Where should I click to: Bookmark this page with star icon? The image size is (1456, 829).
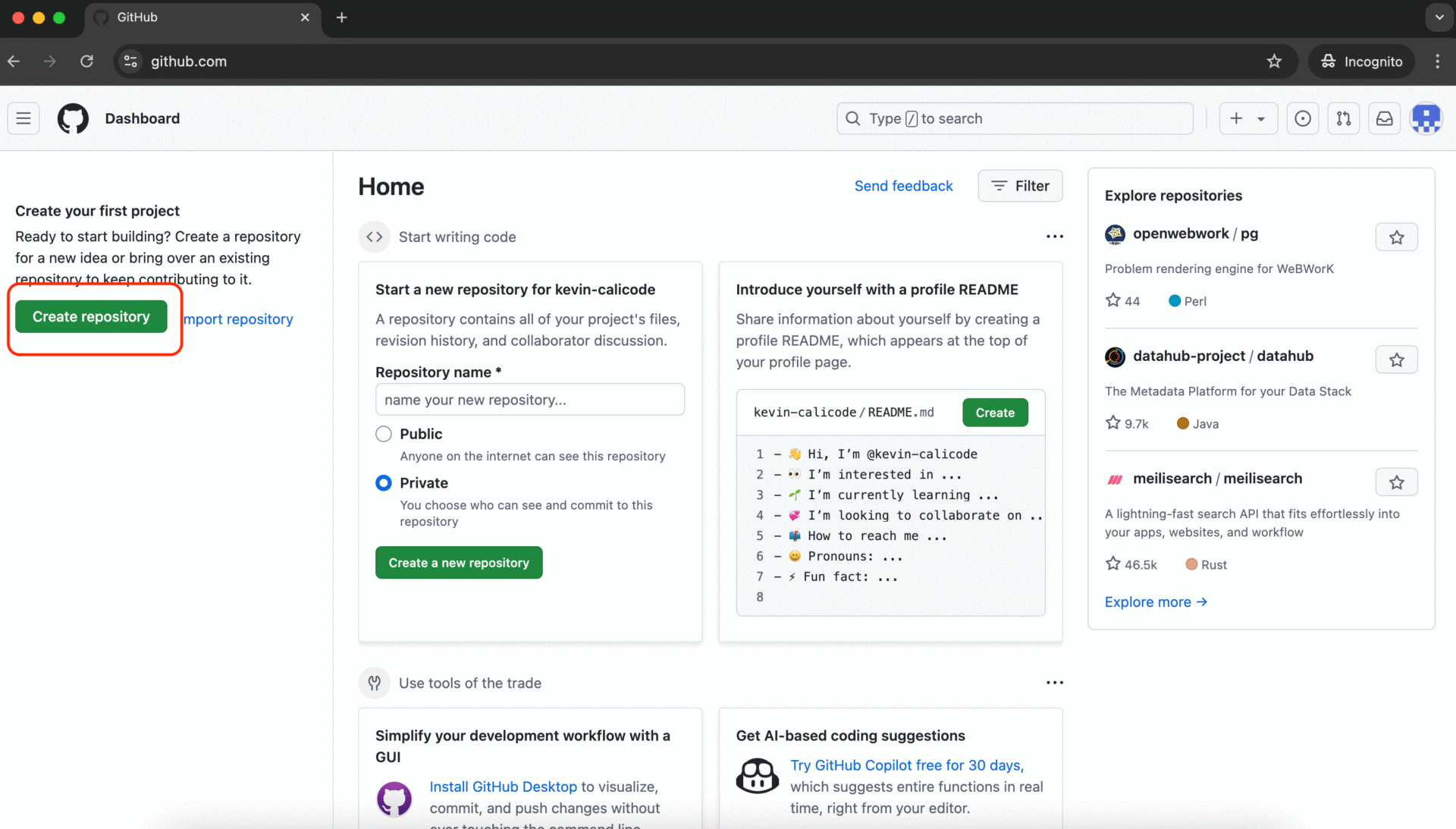point(1274,61)
